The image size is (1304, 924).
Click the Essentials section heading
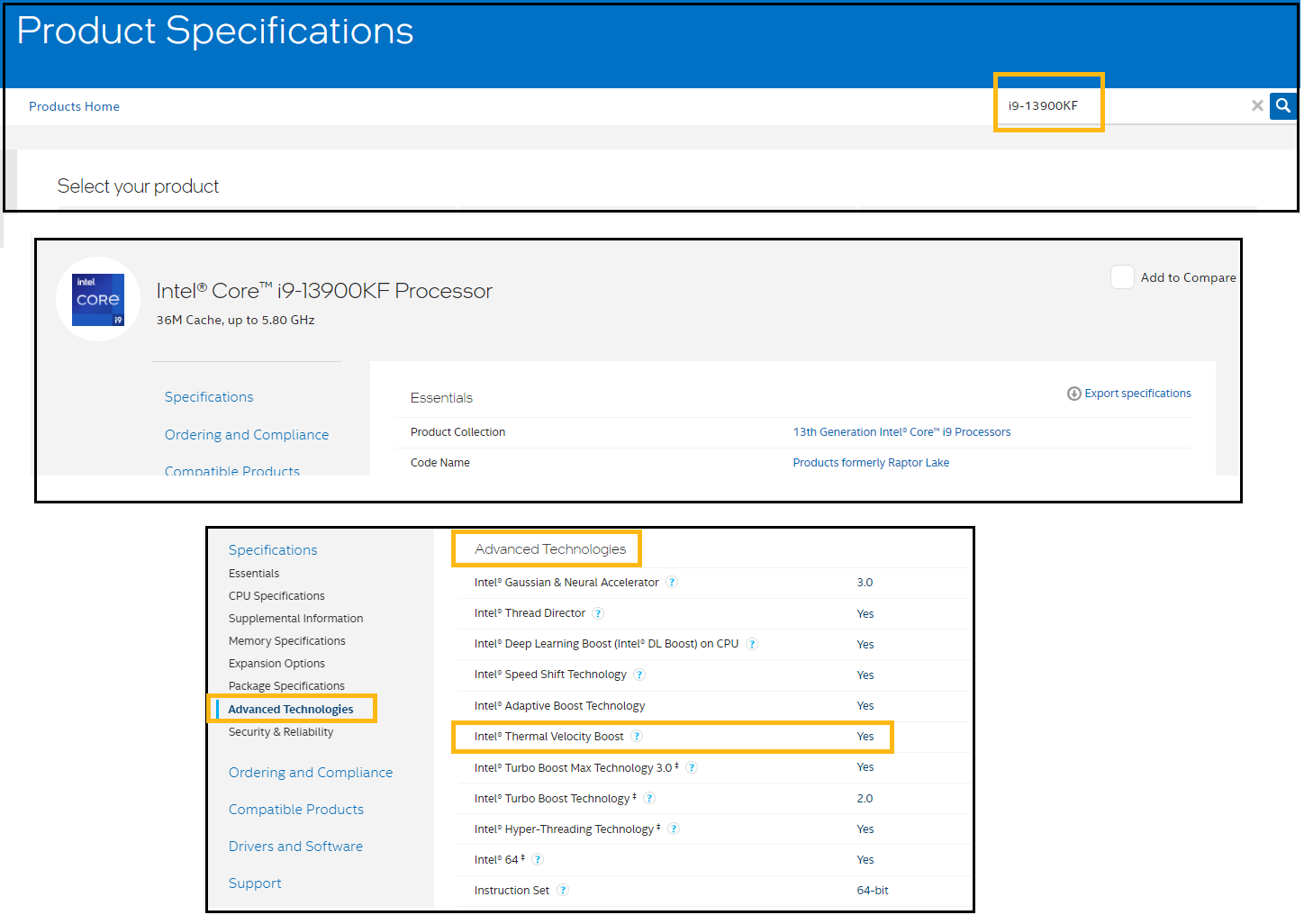(x=441, y=398)
